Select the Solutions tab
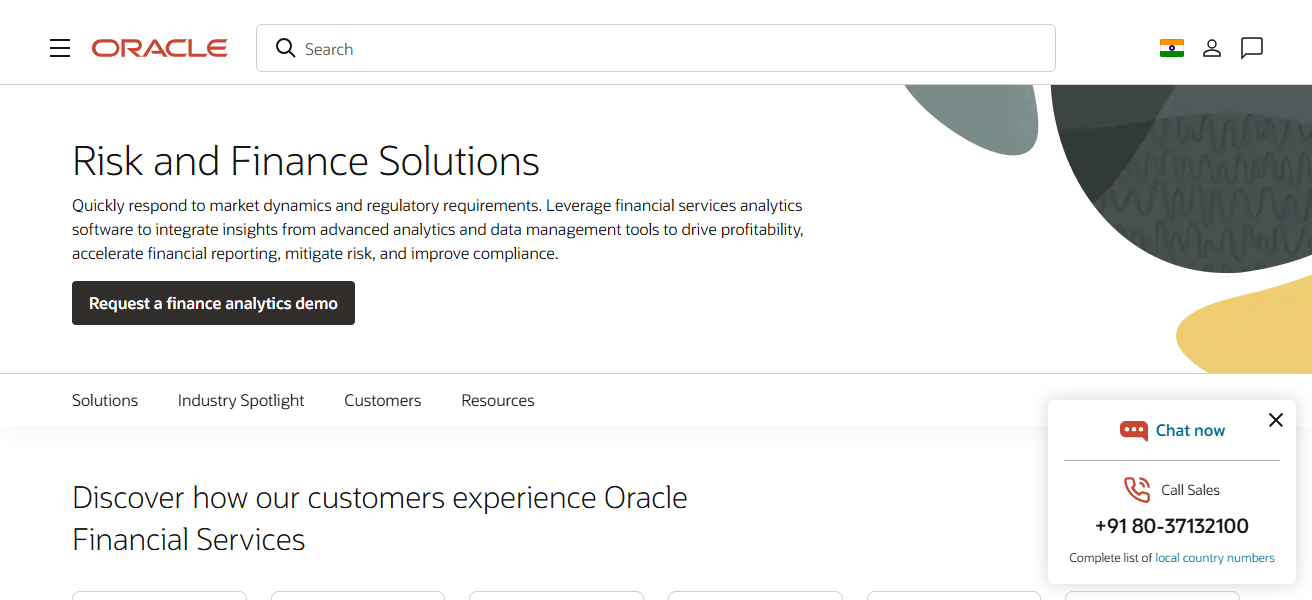1312x600 pixels. [x=104, y=400]
